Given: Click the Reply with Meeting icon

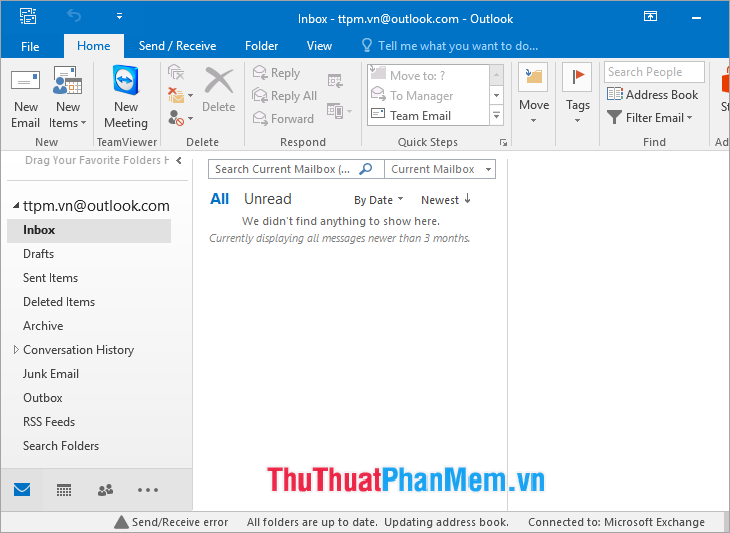Looking at the screenshot, I should click(335, 80).
